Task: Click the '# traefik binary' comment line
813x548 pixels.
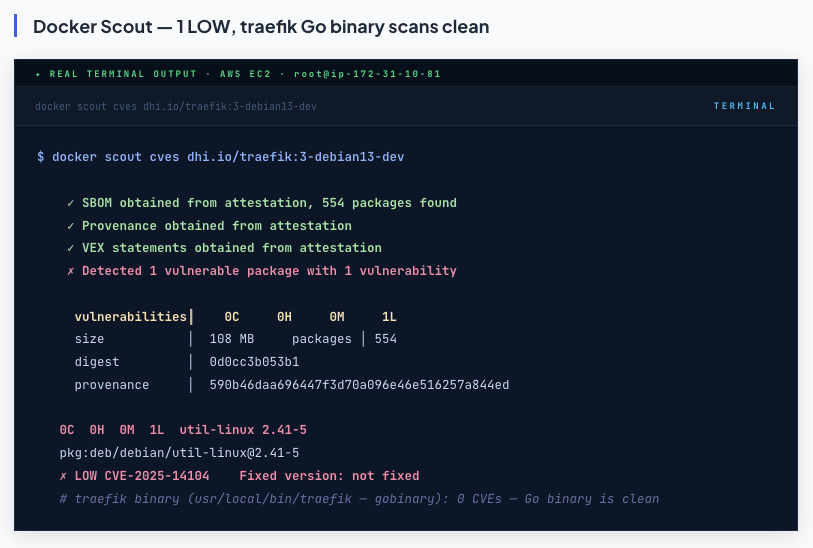Action: click(359, 499)
